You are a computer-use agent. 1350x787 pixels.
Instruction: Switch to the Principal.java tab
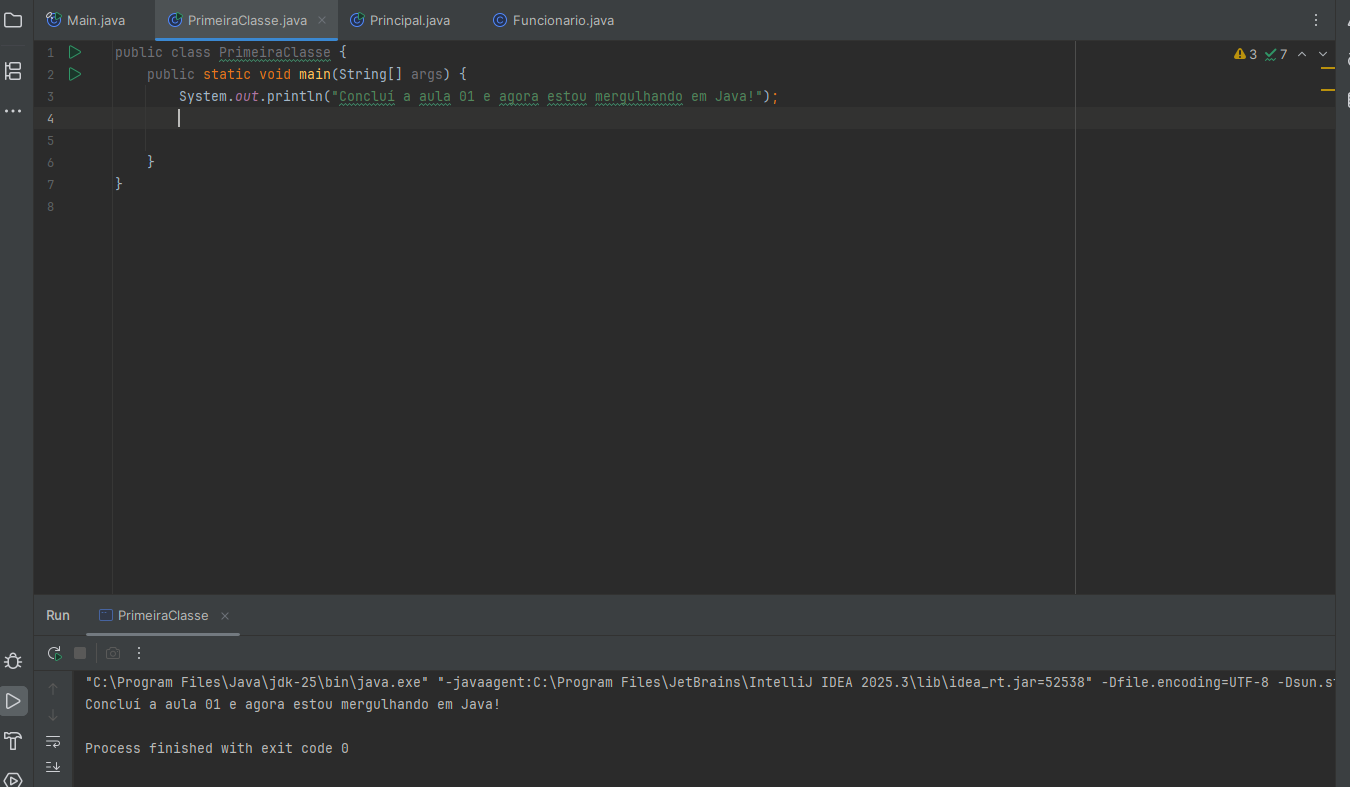pos(400,20)
